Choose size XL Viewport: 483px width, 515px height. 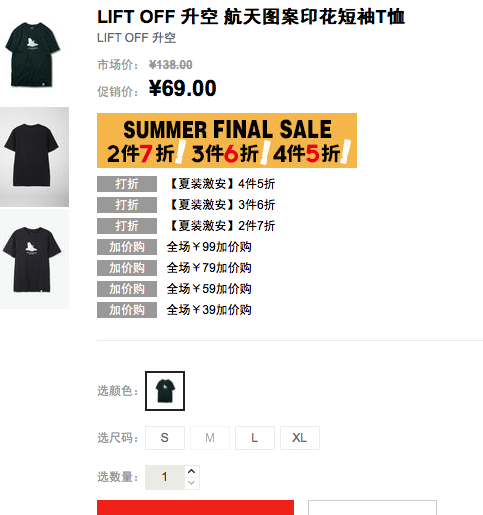[x=300, y=438]
